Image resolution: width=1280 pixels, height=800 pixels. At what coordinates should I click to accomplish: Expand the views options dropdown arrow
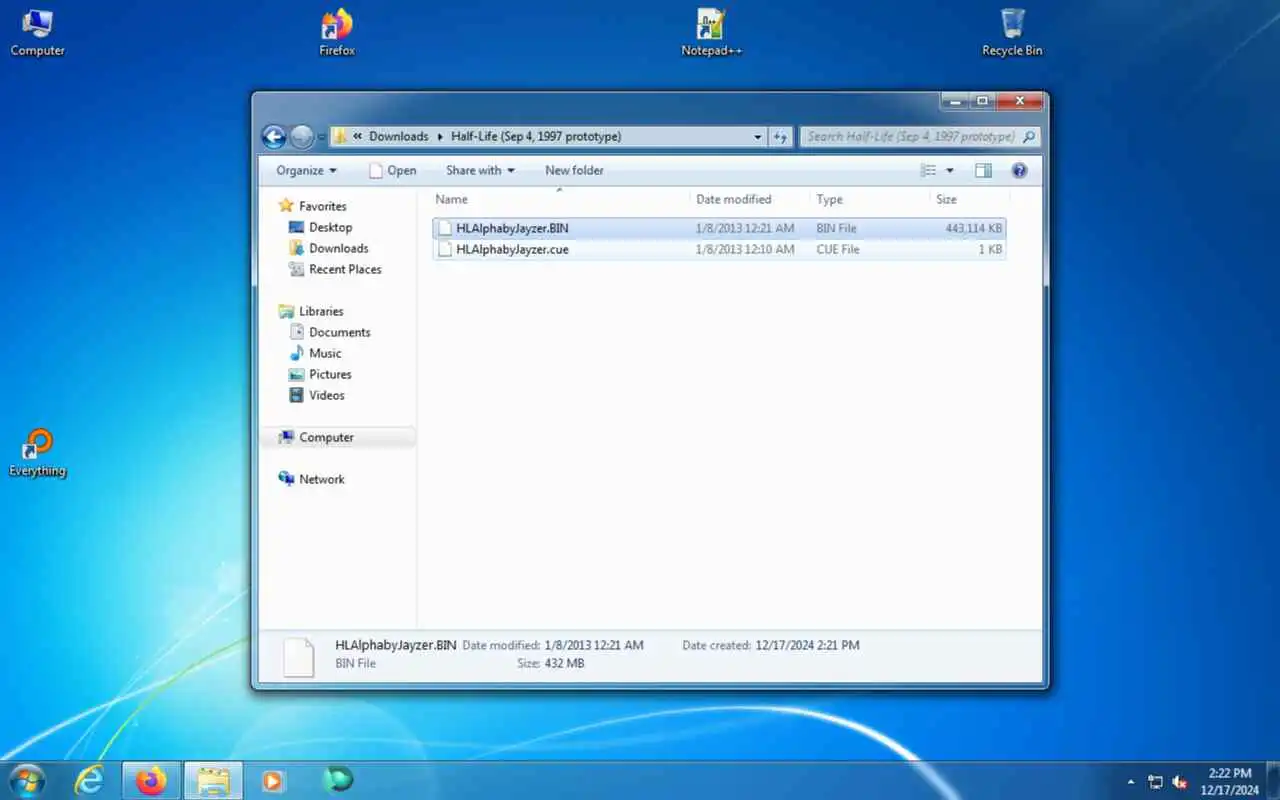[950, 171]
